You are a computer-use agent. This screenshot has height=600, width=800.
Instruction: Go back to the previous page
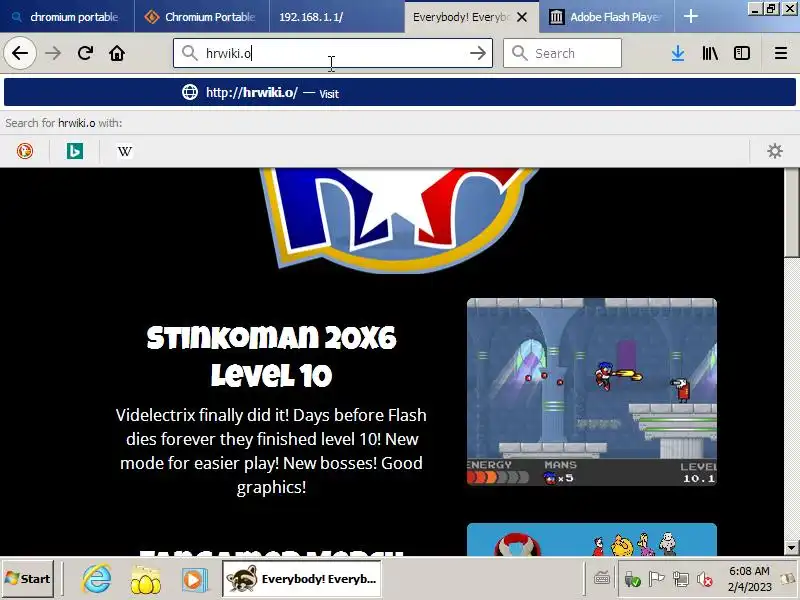click(20, 53)
